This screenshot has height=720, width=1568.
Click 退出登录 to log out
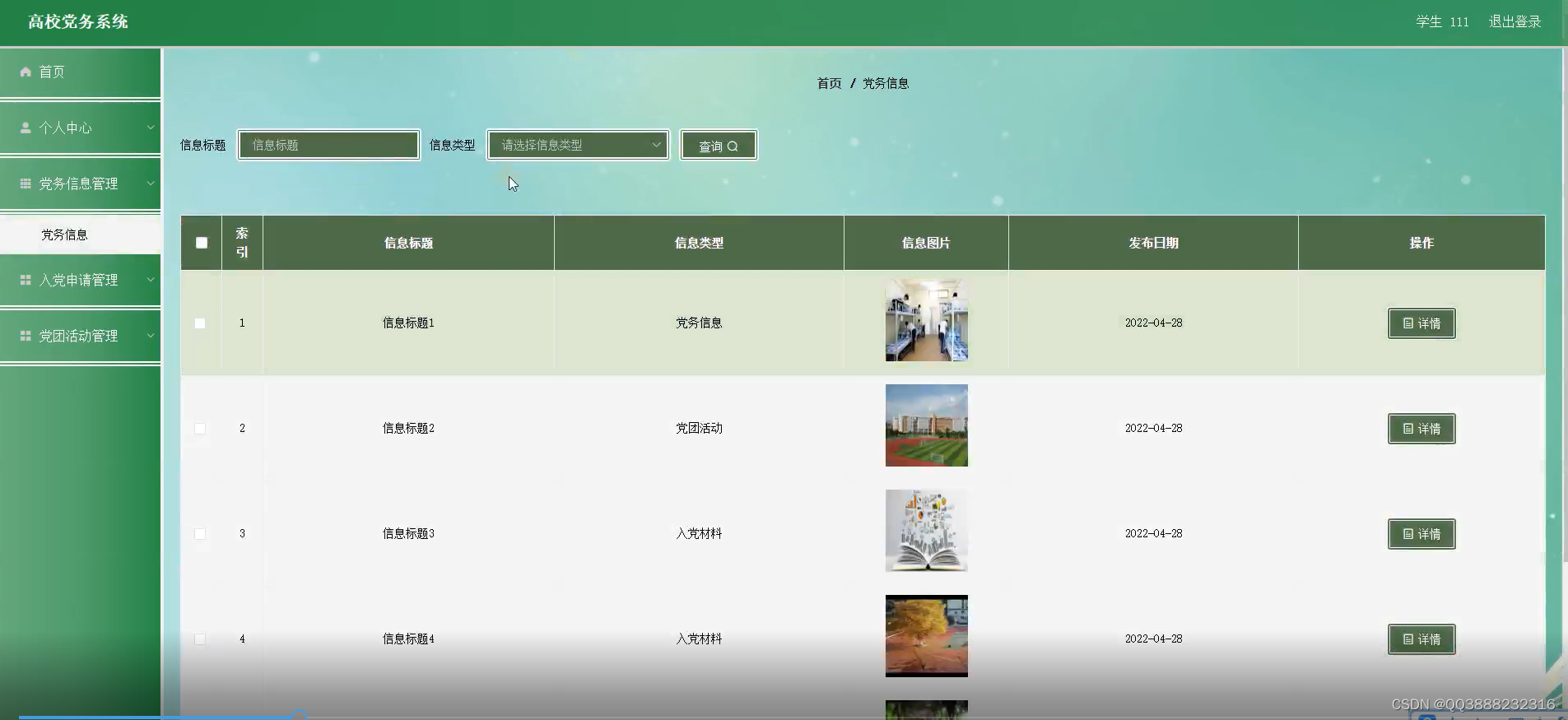click(x=1514, y=21)
